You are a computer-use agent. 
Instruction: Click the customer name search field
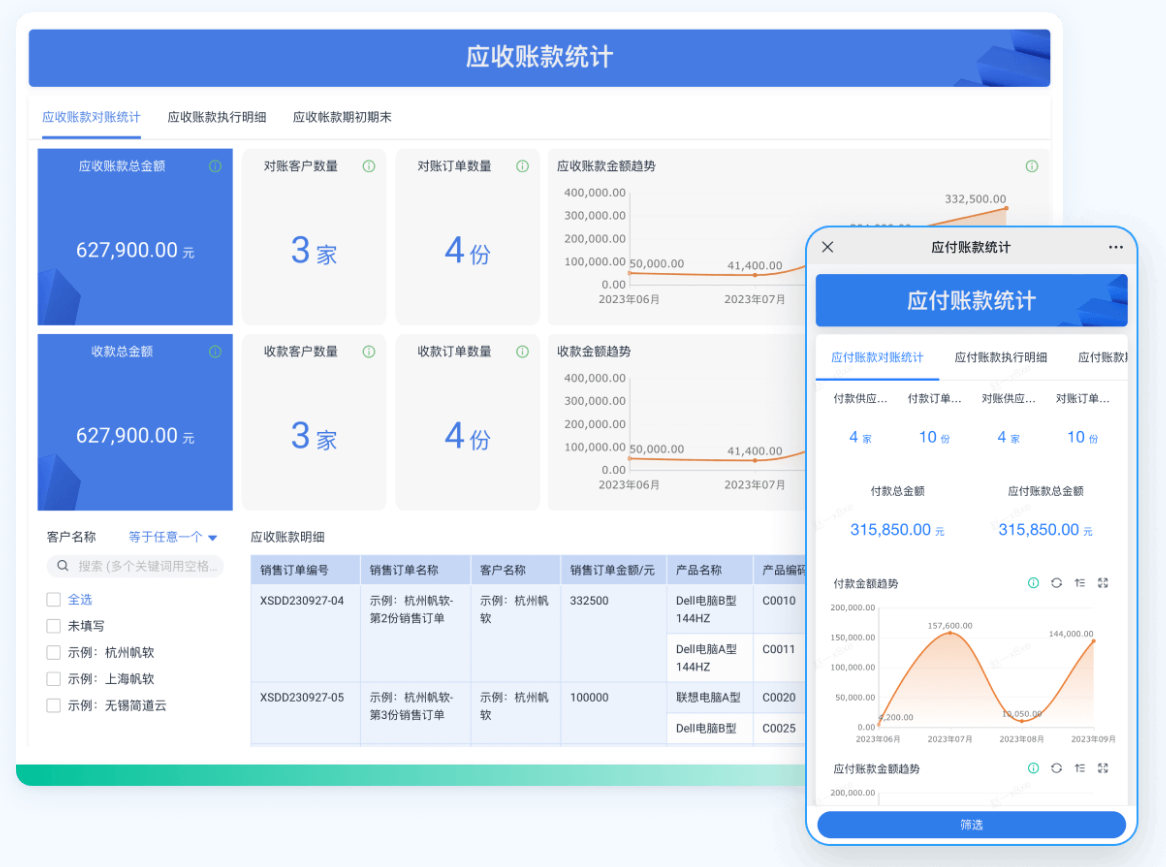tap(135, 567)
